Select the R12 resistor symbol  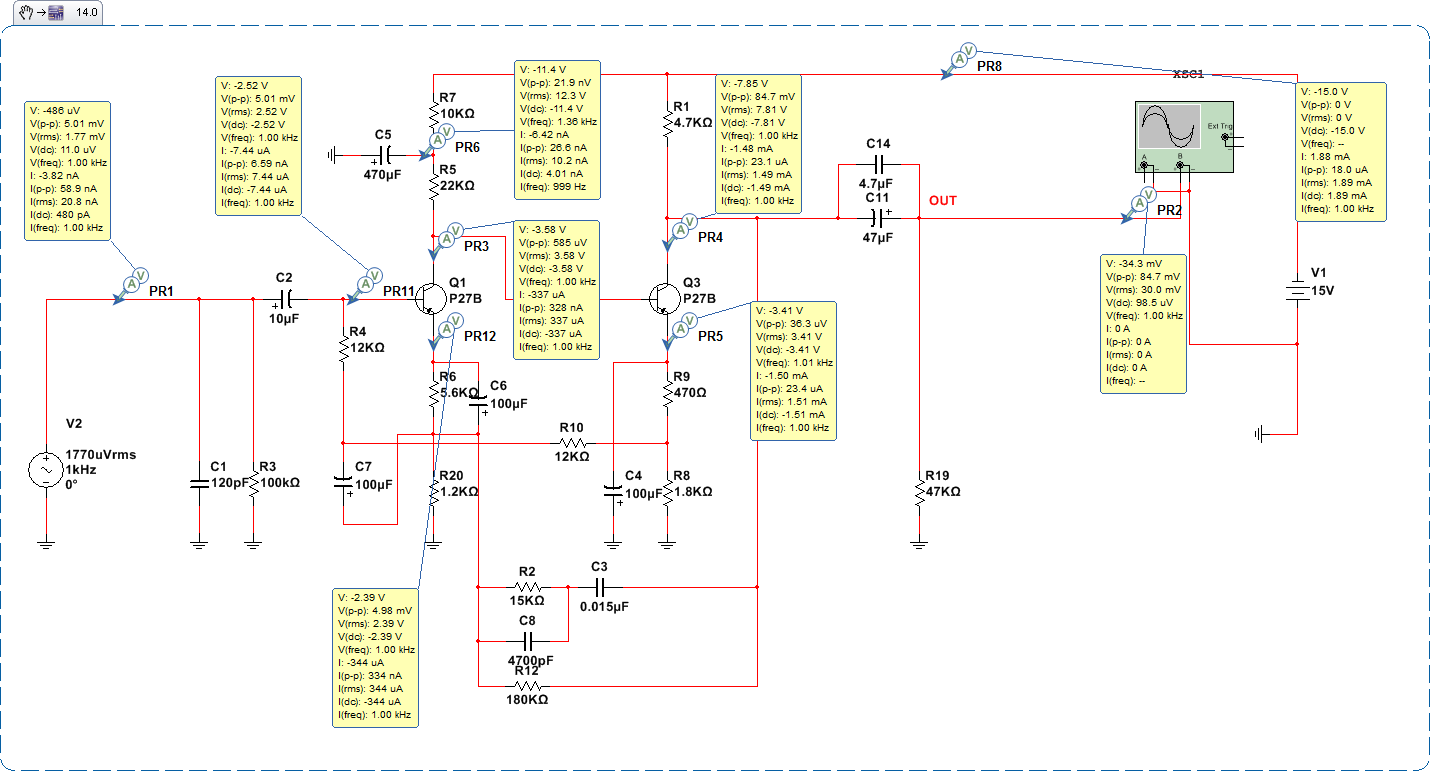tap(527, 686)
